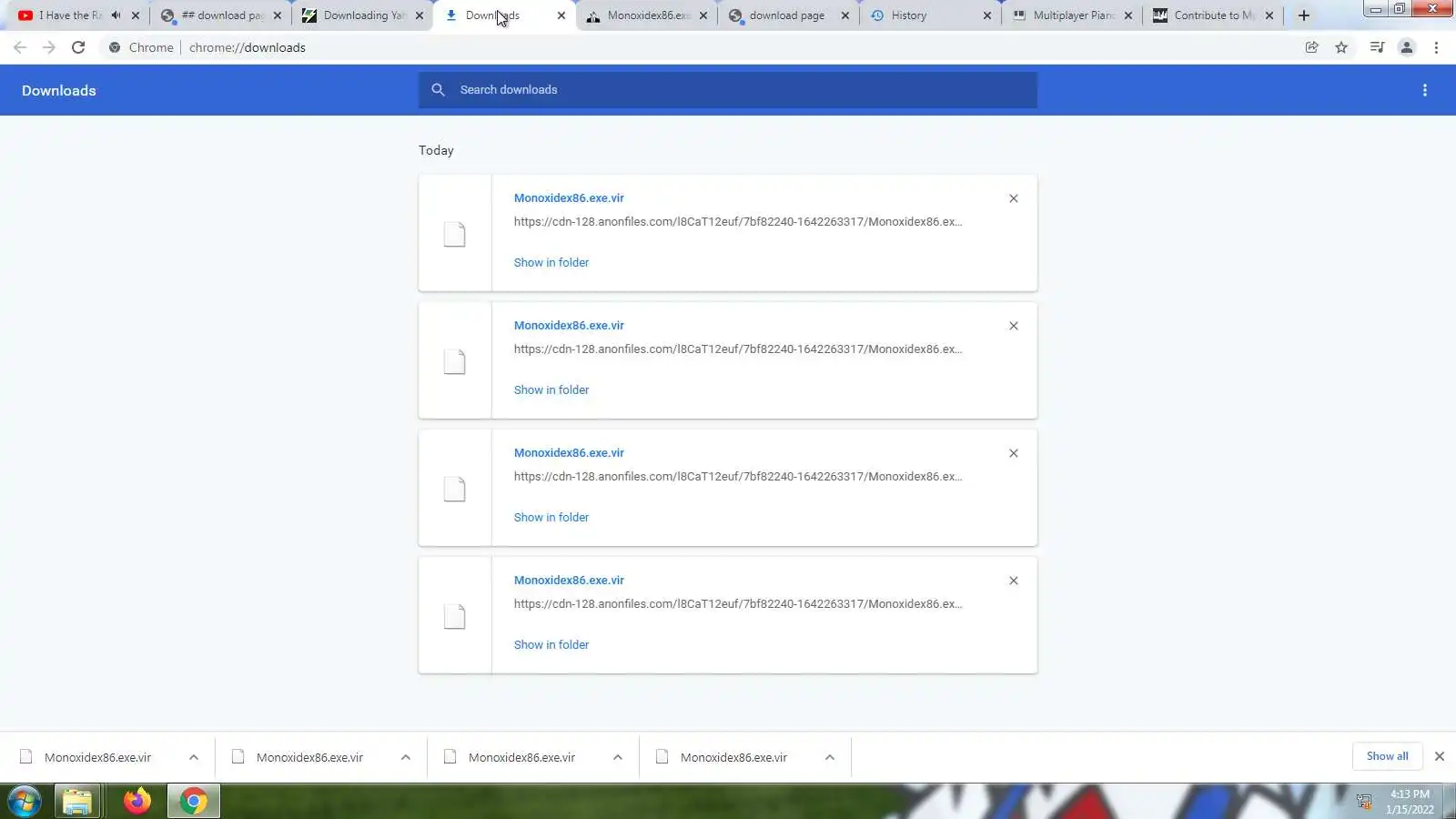This screenshot has height=819, width=1456.
Task: Click the system tray network icon
Action: 1364,802
